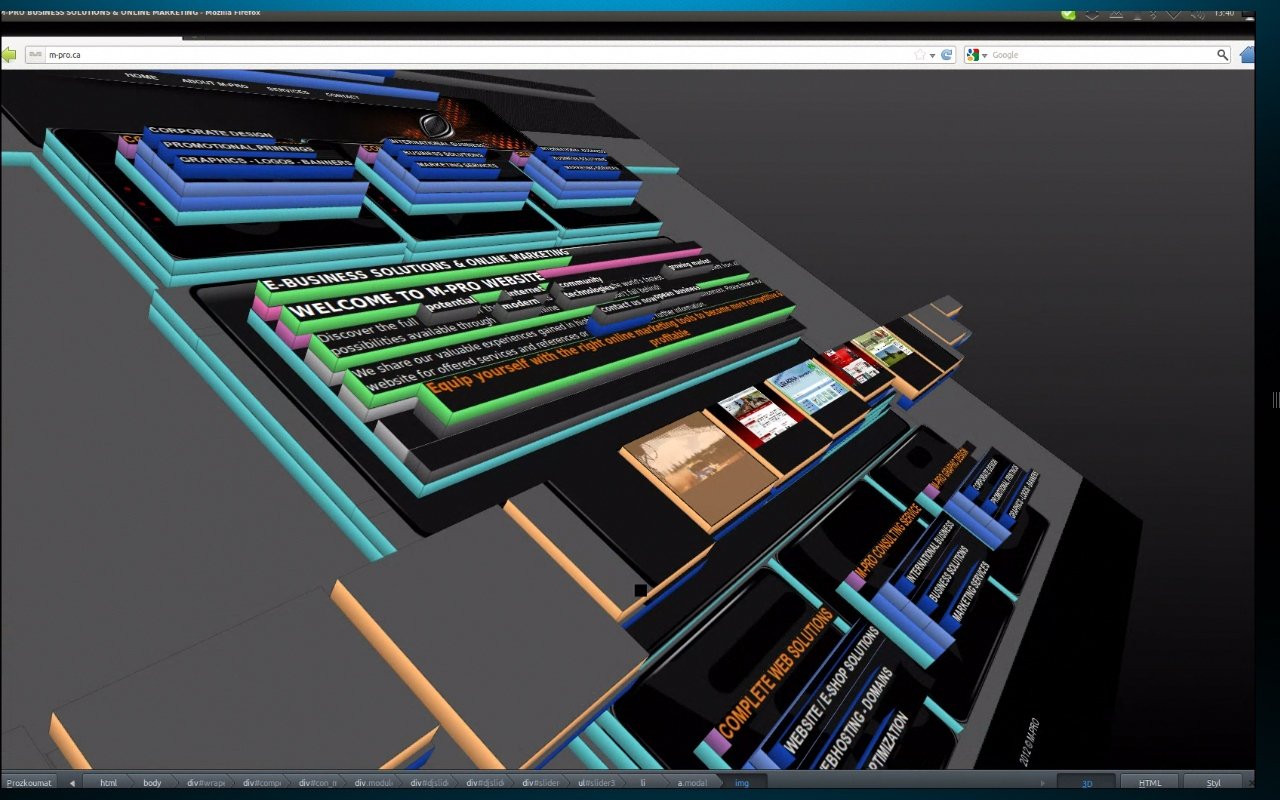Select the body breadcrumb
The height and width of the screenshot is (800, 1280).
click(x=152, y=783)
